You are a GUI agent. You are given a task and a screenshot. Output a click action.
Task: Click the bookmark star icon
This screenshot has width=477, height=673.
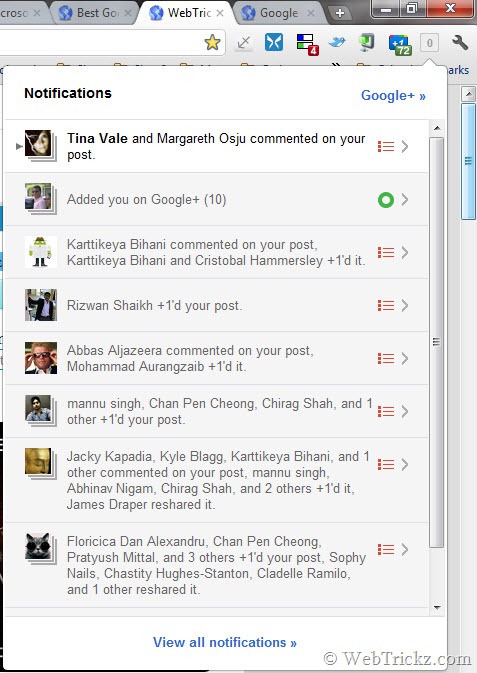212,42
